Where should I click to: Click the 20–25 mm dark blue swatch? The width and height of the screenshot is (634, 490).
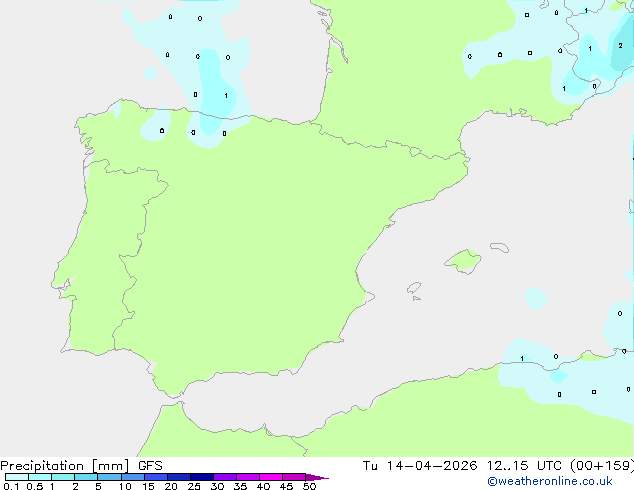click(x=178, y=477)
